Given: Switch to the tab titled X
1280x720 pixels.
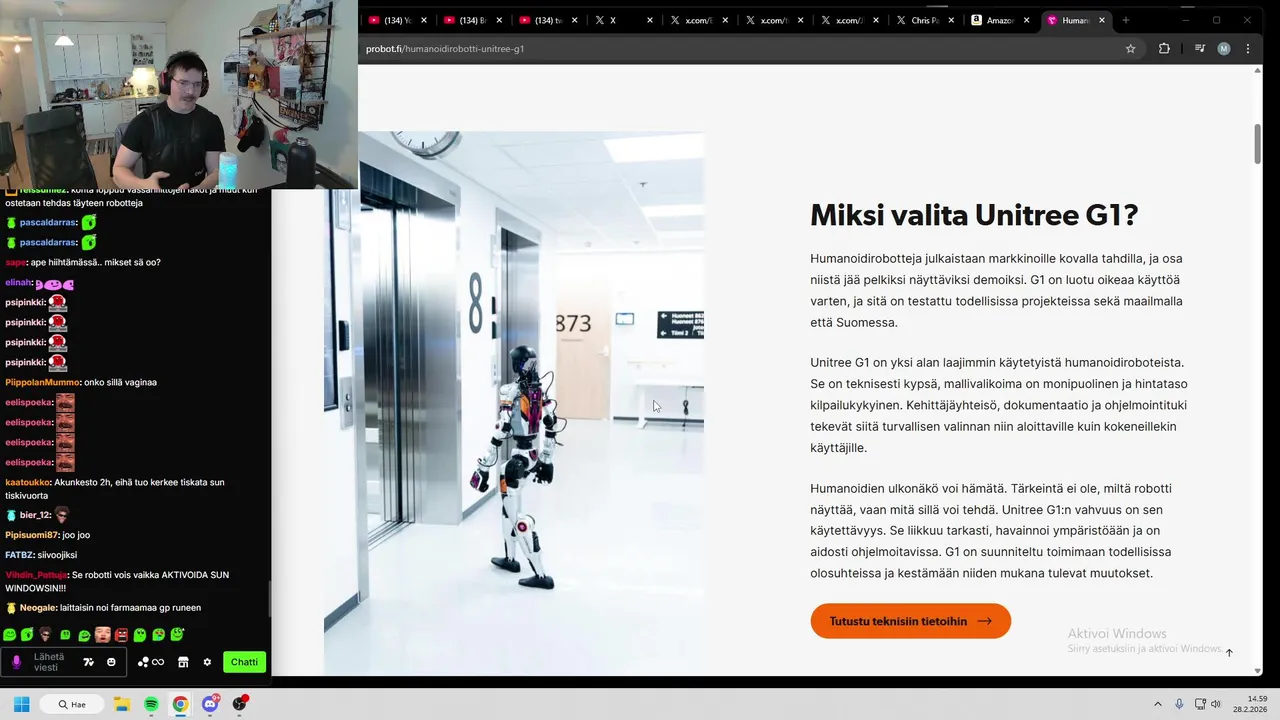Looking at the screenshot, I should 625,20.
